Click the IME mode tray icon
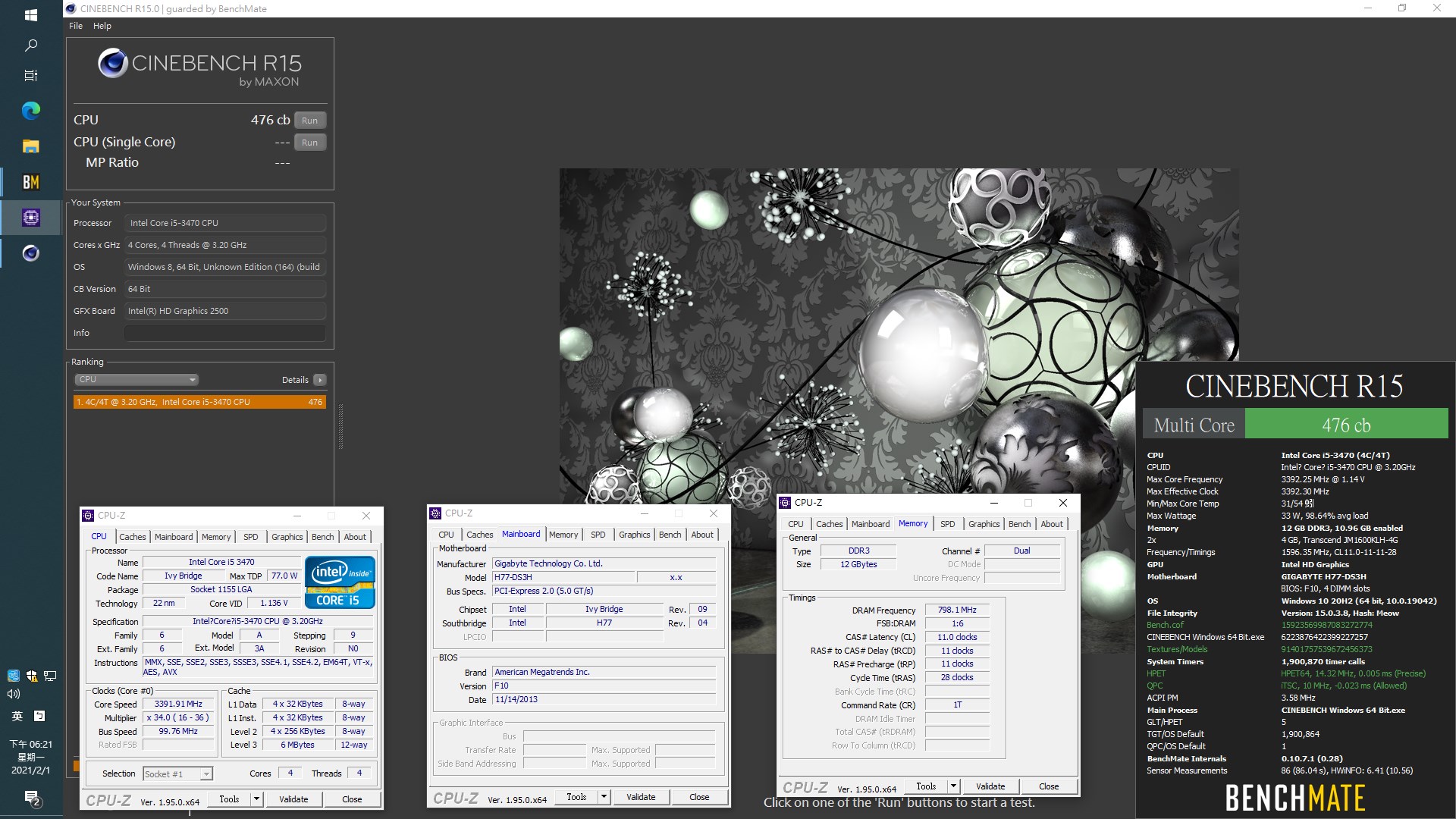Image resolution: width=1456 pixels, height=819 pixels. pyautogui.click(x=39, y=716)
